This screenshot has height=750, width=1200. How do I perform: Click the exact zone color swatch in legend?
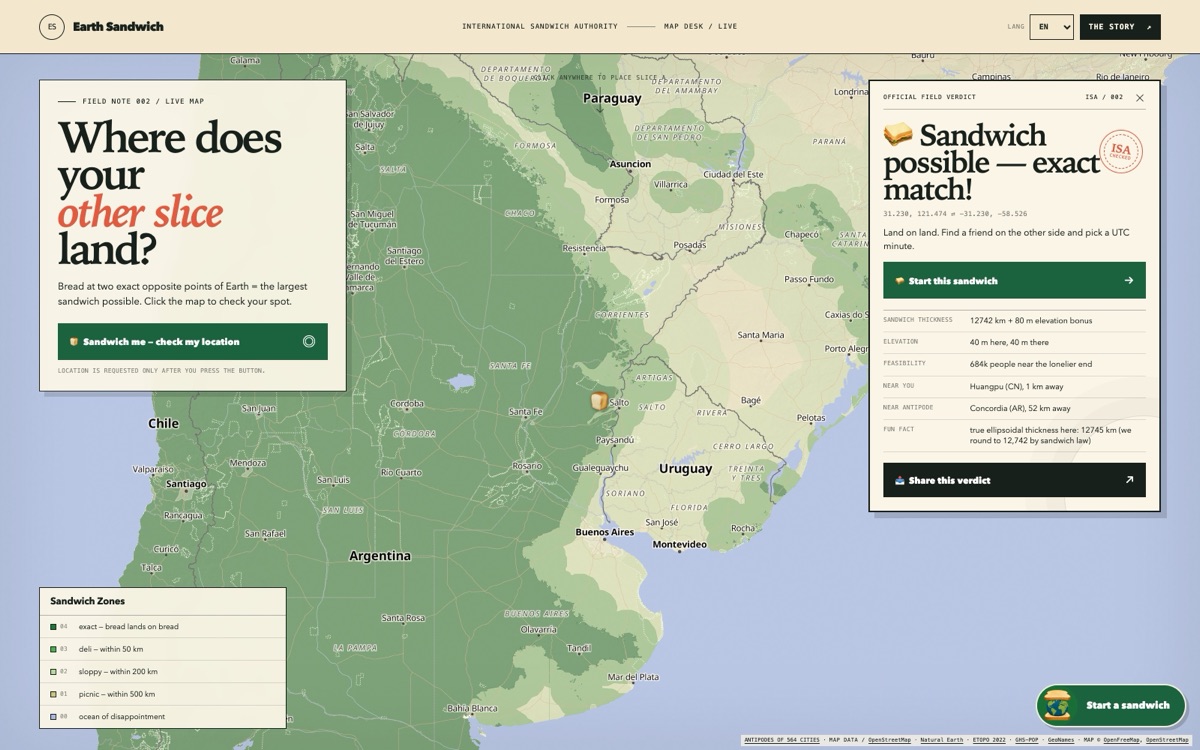click(53, 627)
